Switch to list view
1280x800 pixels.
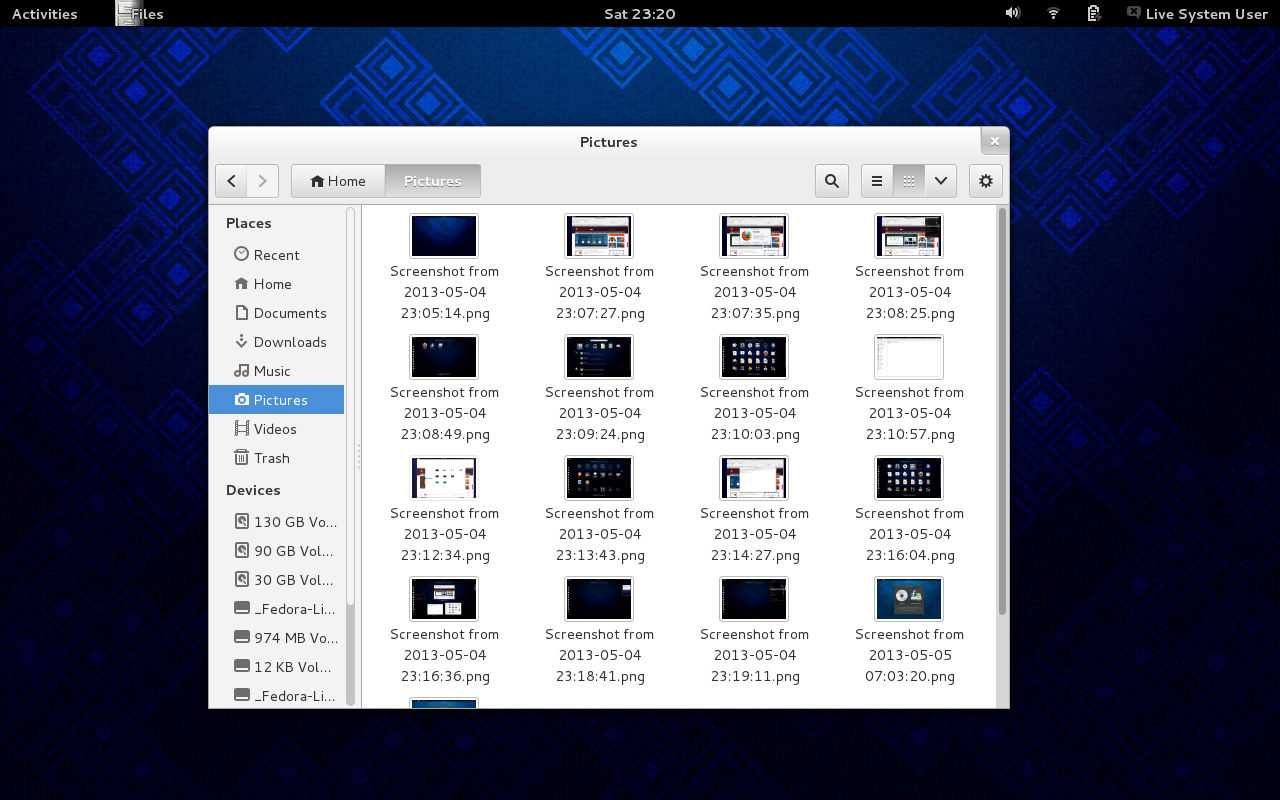coord(877,181)
